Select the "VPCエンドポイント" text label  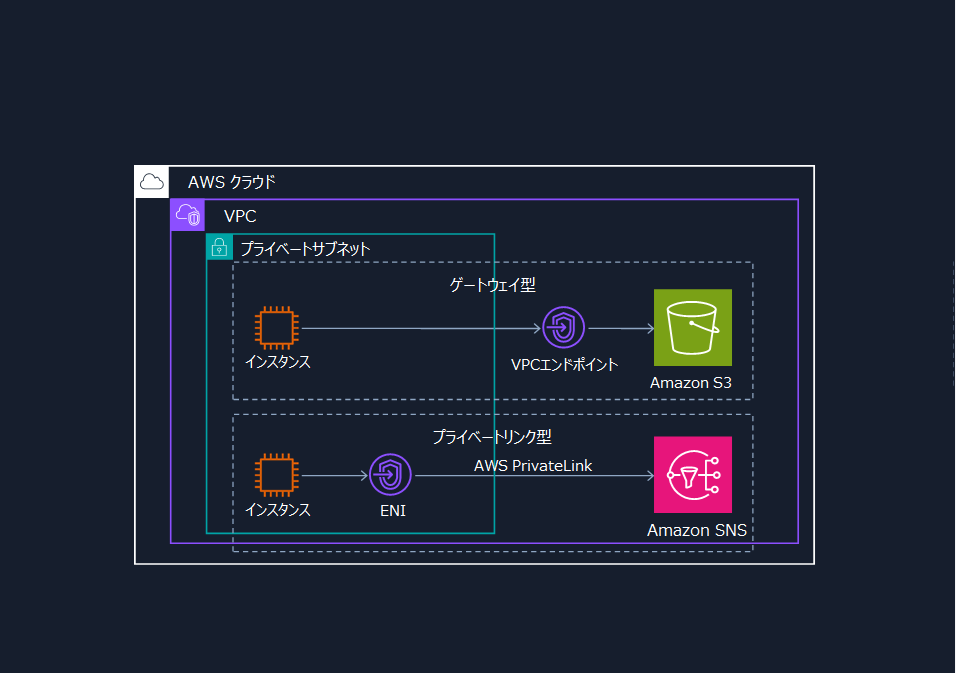564,364
